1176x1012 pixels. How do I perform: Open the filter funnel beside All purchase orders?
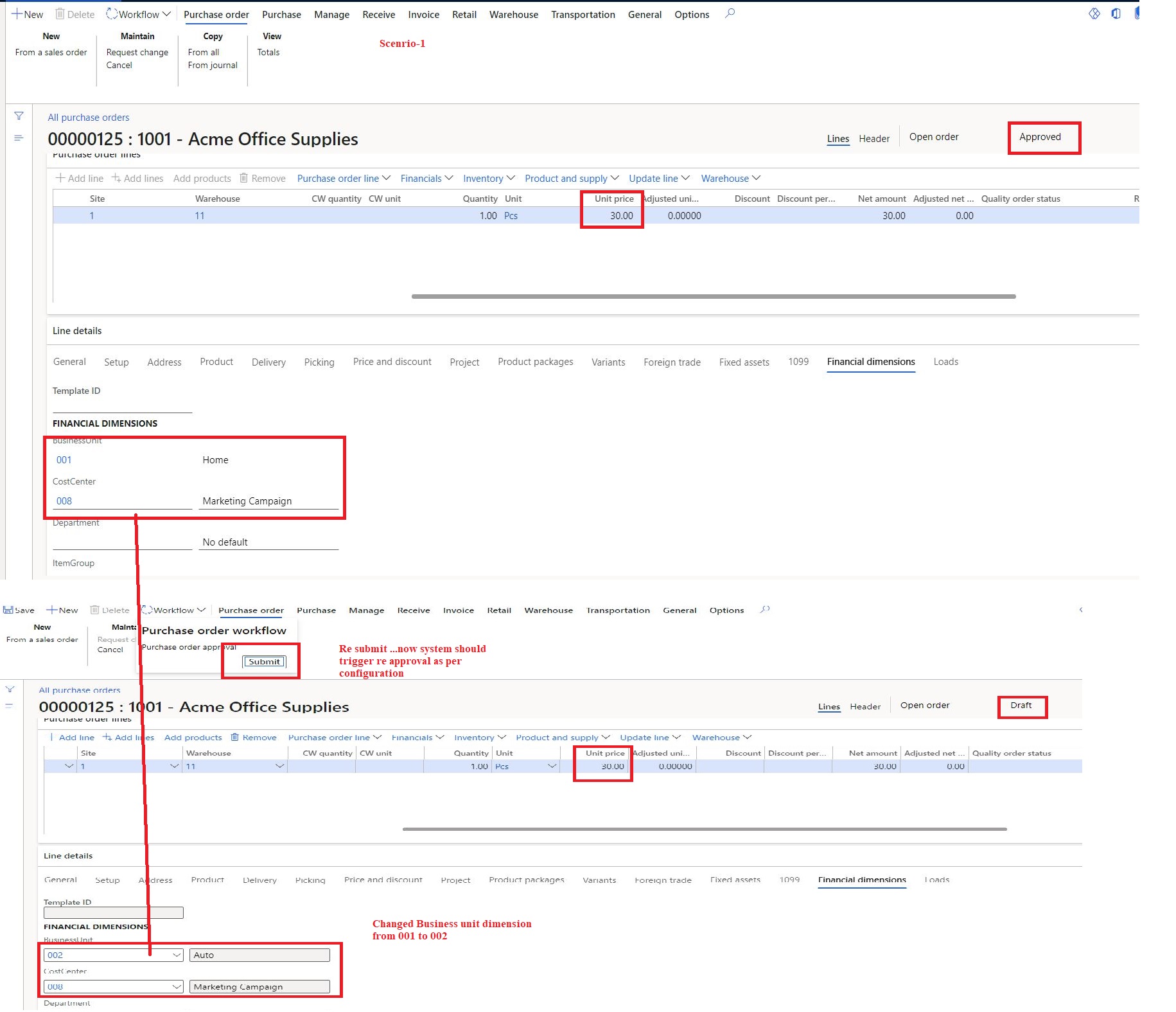19,116
